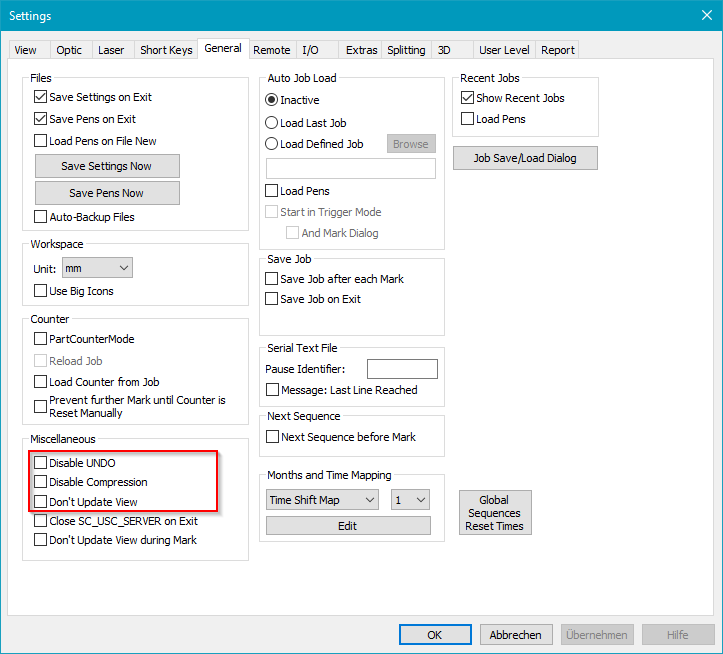This screenshot has height=654, width=723.
Task: Open the Short Keys tab
Action: pyautogui.click(x=166, y=50)
